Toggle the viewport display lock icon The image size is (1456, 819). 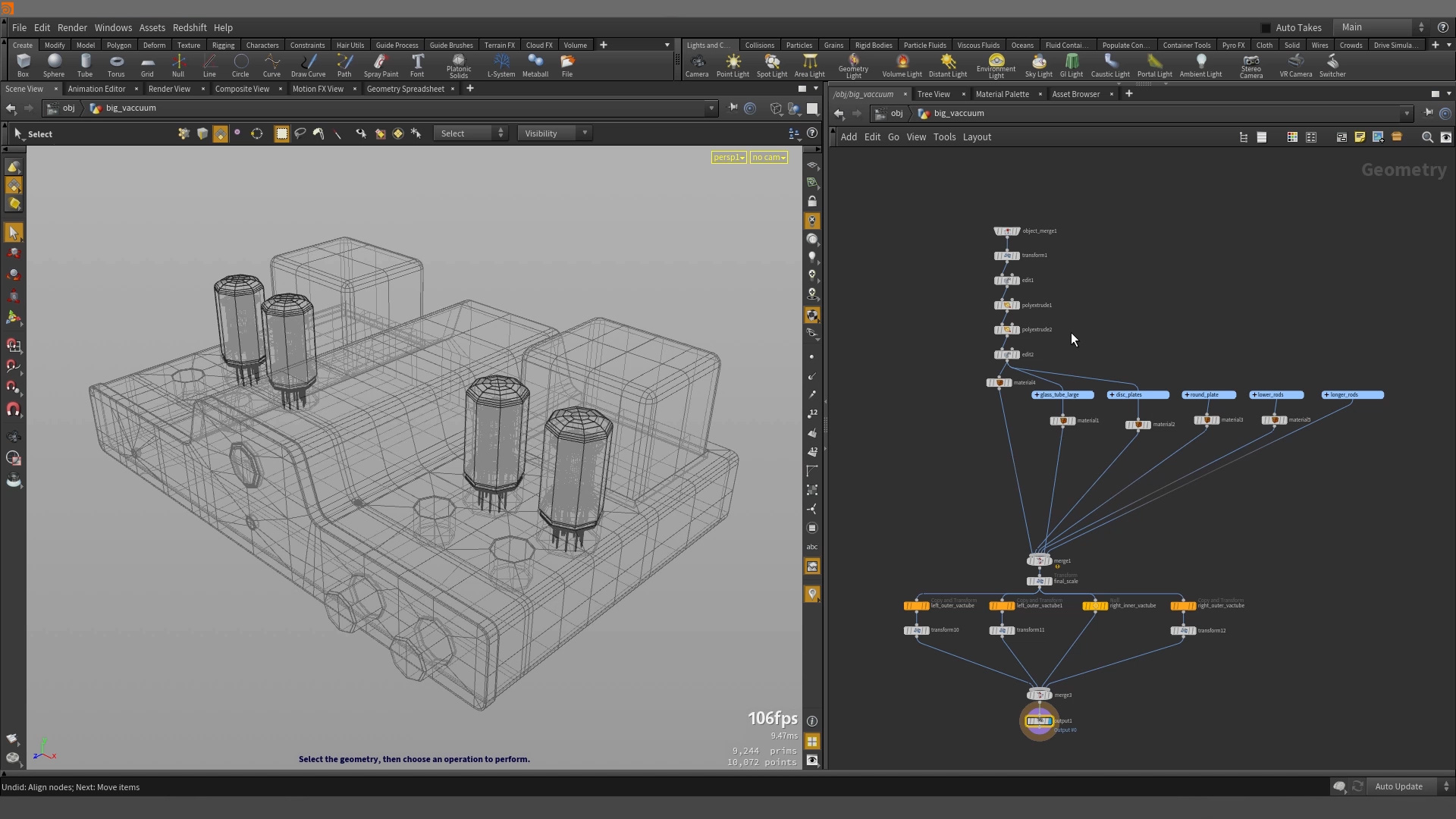coord(812,202)
